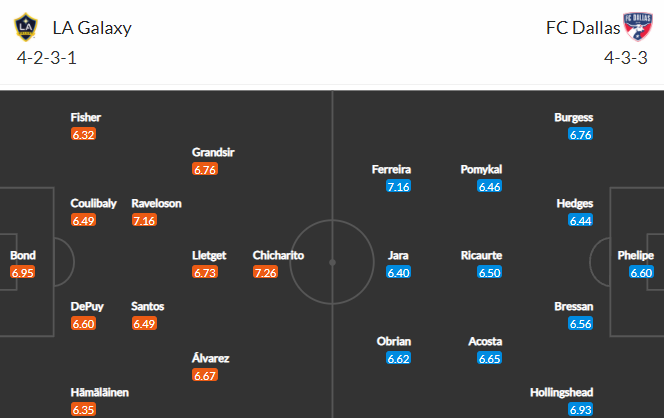Click the 4-2-3-1 formation label
The image size is (664, 418).
pos(47,58)
